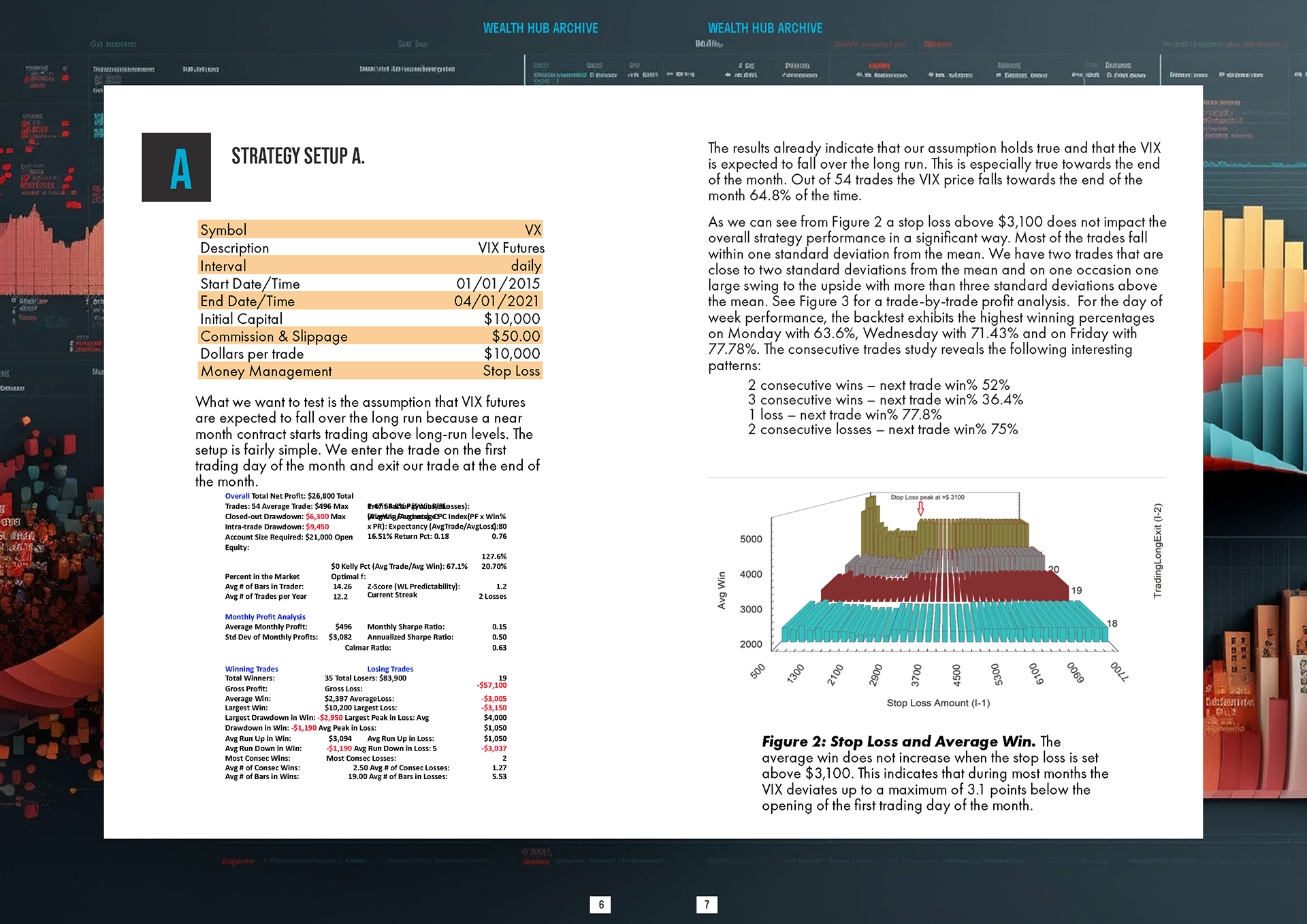
Task: Click the blue Overall report heading
Action: click(237, 496)
